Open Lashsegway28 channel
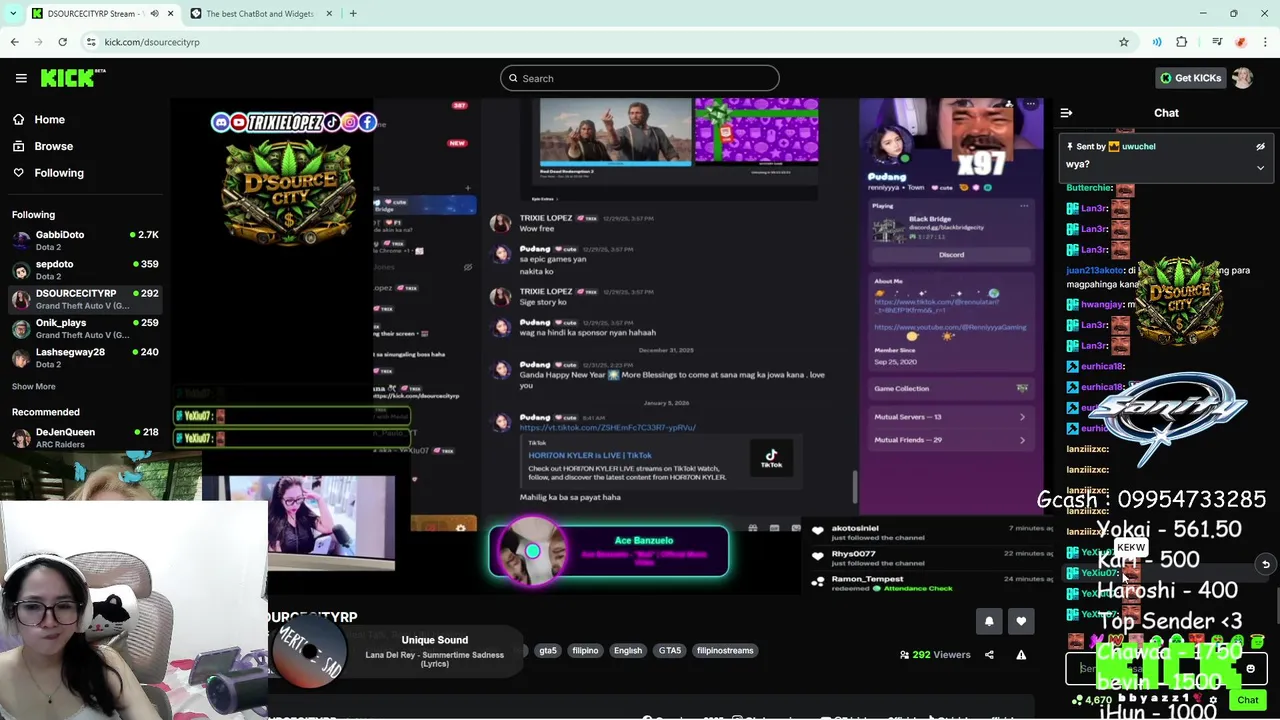The height and width of the screenshot is (720, 1280). pyautogui.click(x=85, y=358)
